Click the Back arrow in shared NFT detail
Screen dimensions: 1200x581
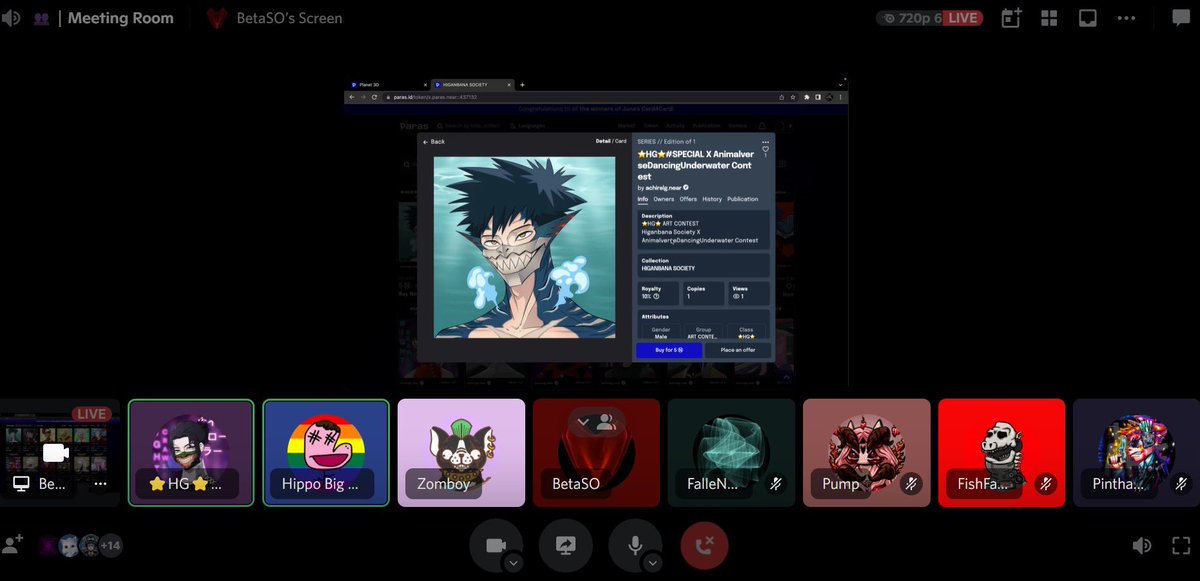tap(434, 142)
